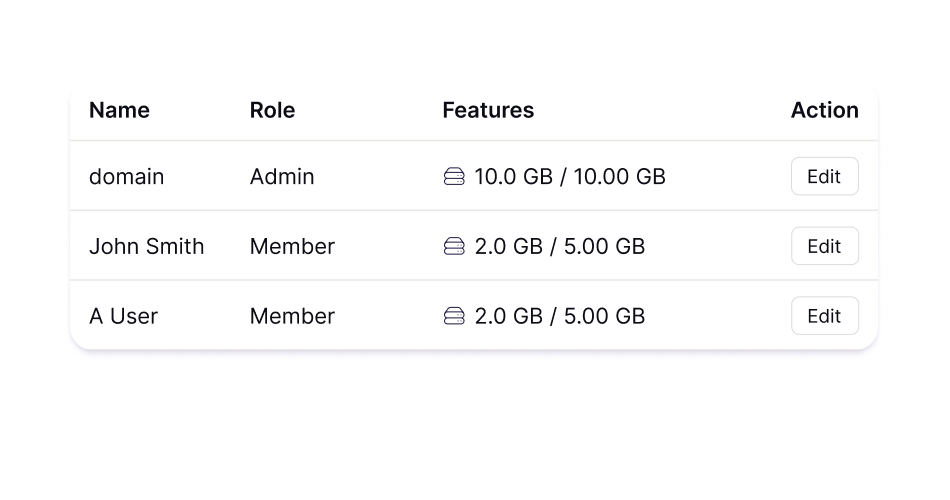Screen dimensions: 950x500
Task: Click A User's Member role
Action: coord(292,316)
